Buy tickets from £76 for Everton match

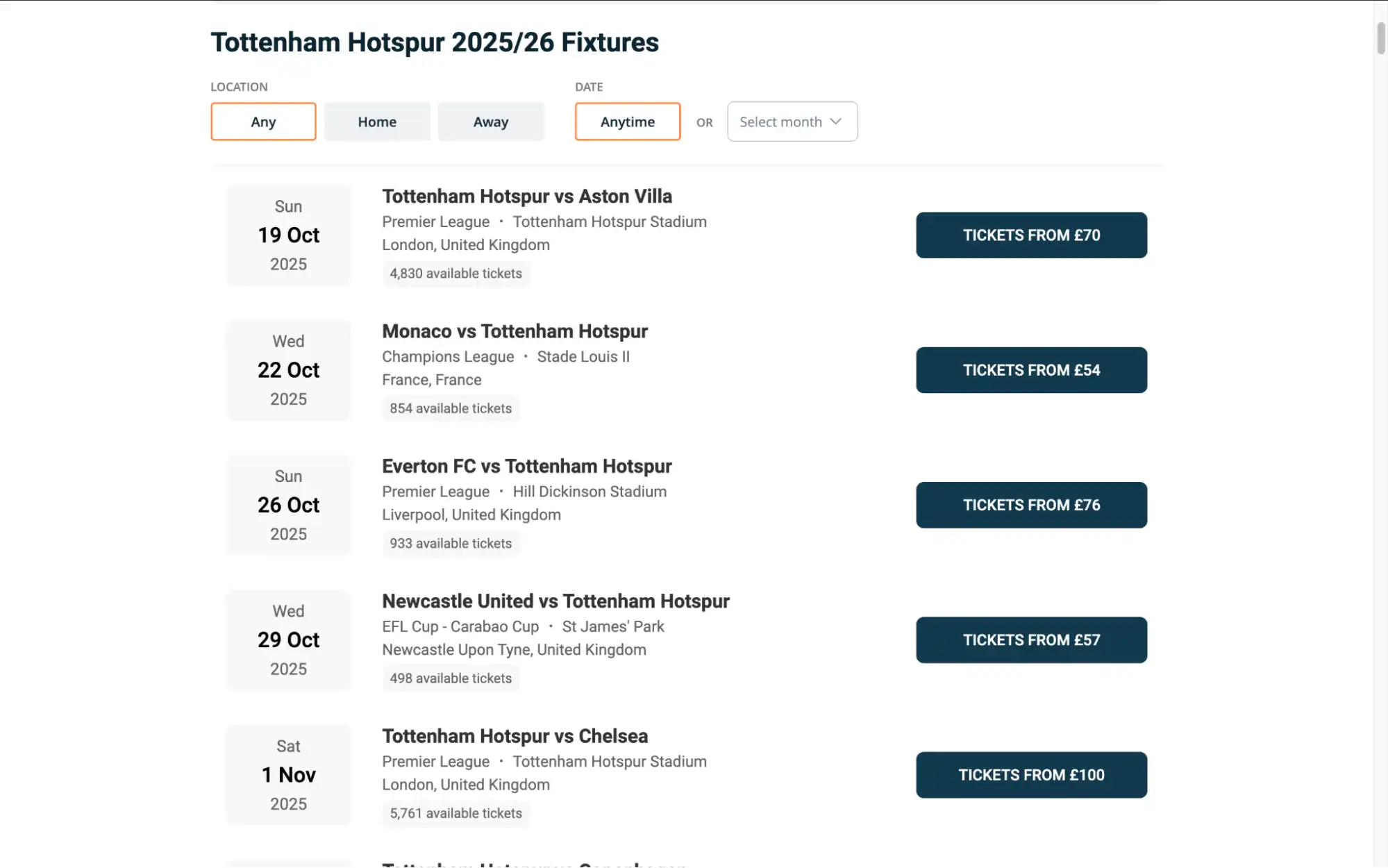point(1030,505)
